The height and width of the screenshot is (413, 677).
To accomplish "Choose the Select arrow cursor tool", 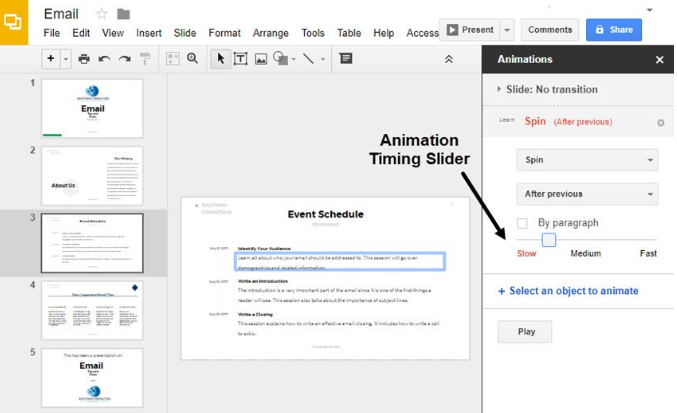I will [220, 59].
